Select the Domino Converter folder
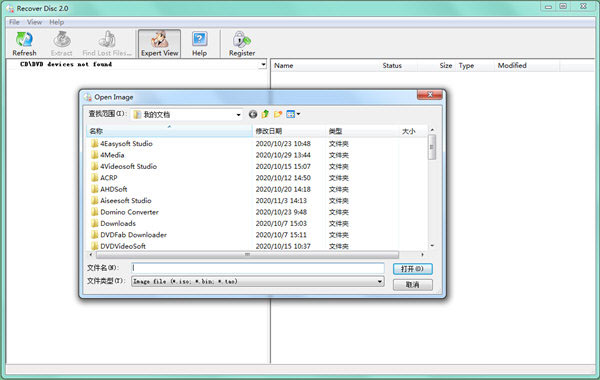 tap(129, 212)
